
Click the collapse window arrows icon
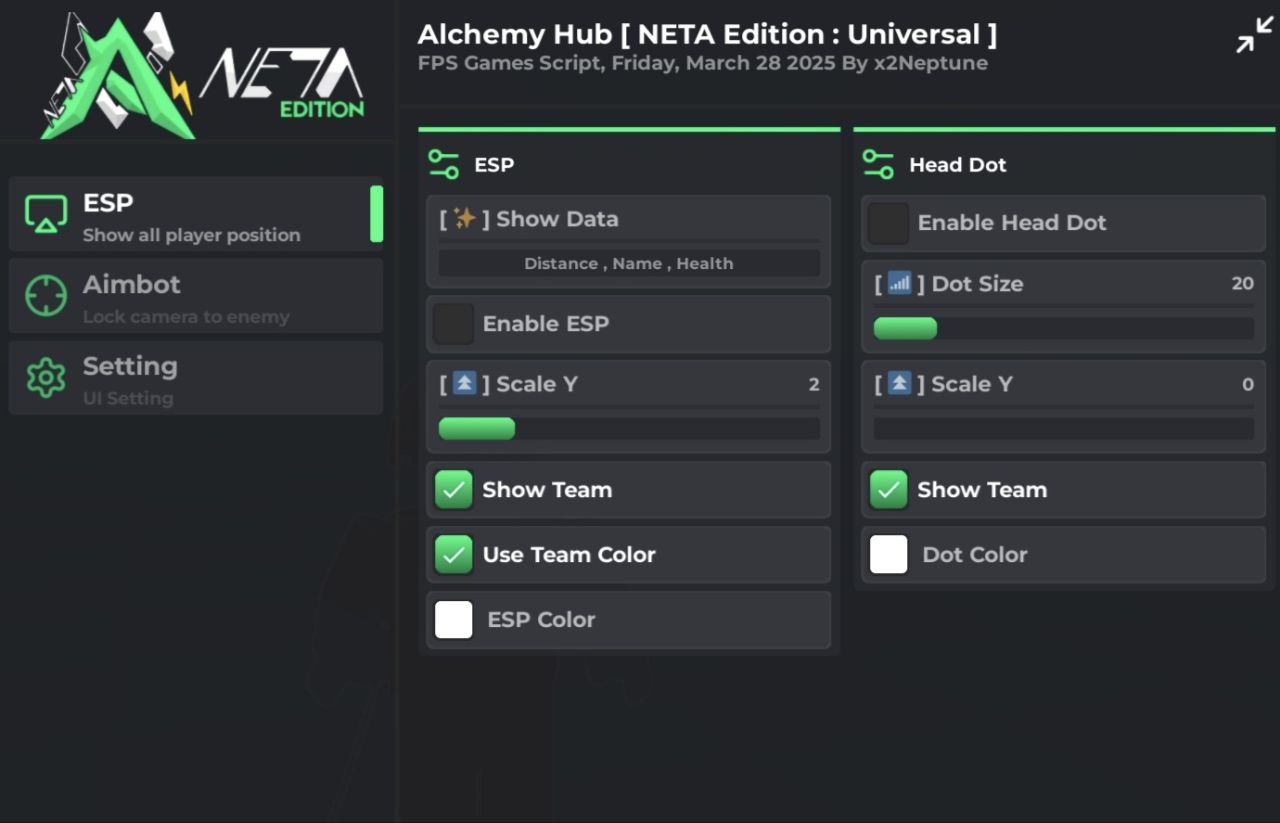coord(1254,35)
